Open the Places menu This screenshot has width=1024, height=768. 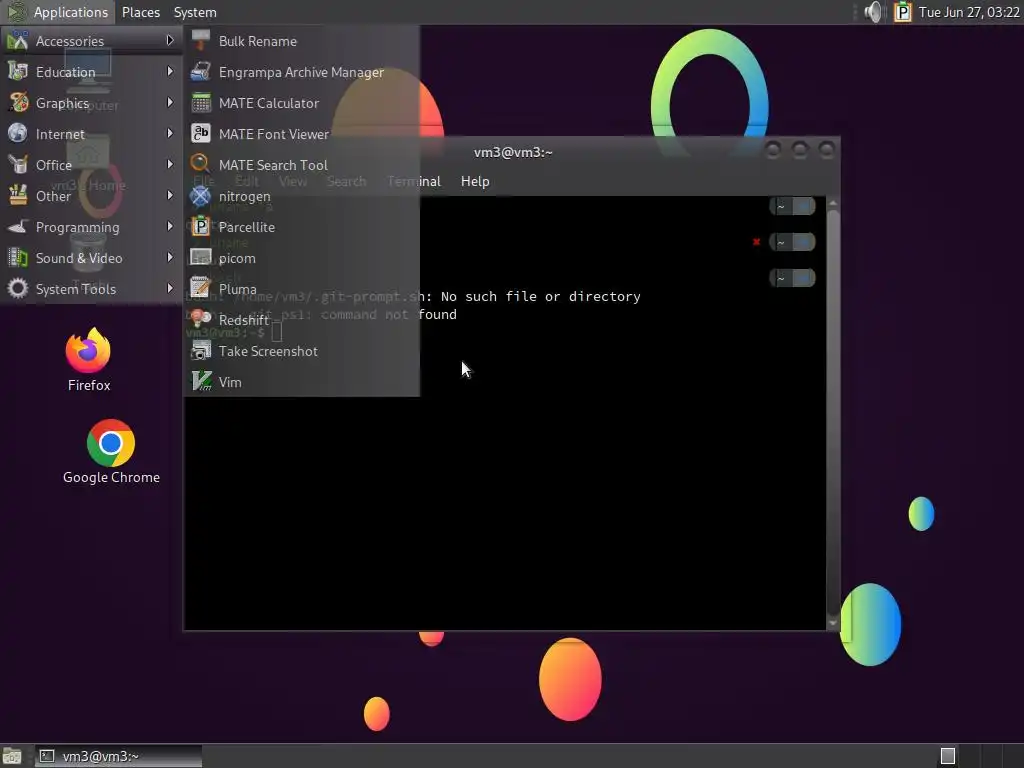point(140,12)
